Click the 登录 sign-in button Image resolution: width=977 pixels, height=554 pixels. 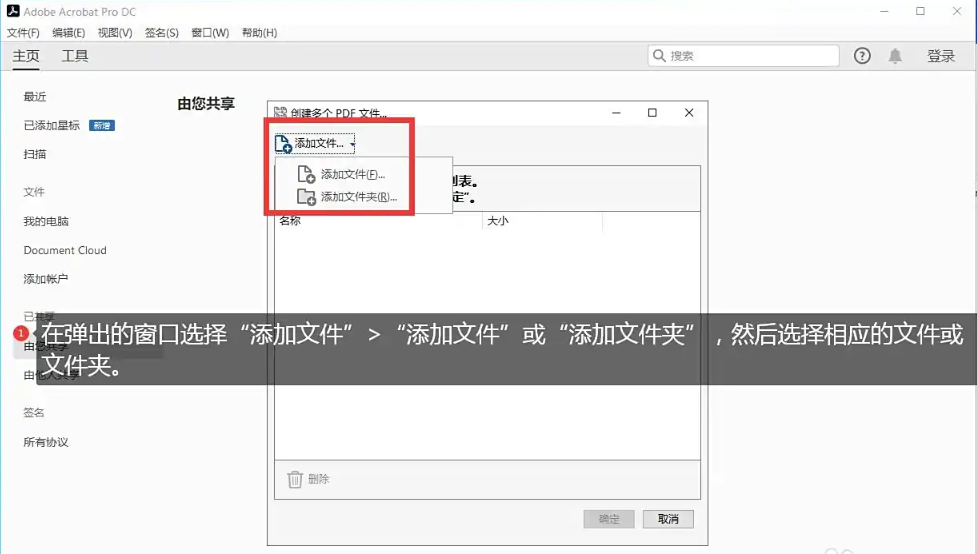[941, 56]
